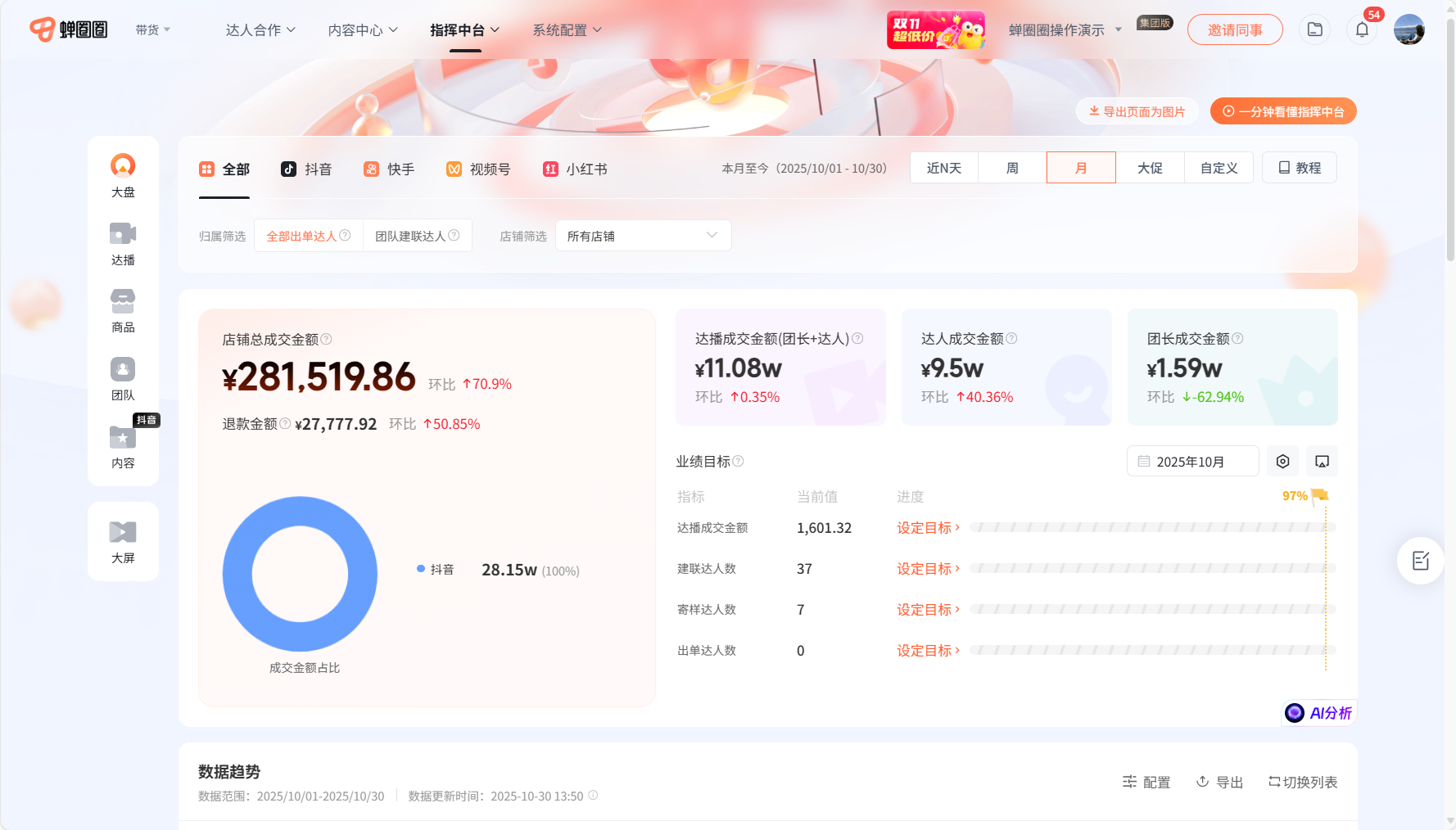Expand the 达人合作 navigation menu
The image size is (1456, 830).
click(x=260, y=30)
